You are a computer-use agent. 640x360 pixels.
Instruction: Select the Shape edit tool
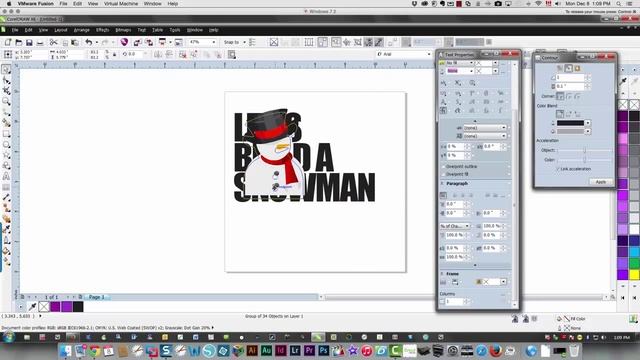[6, 80]
